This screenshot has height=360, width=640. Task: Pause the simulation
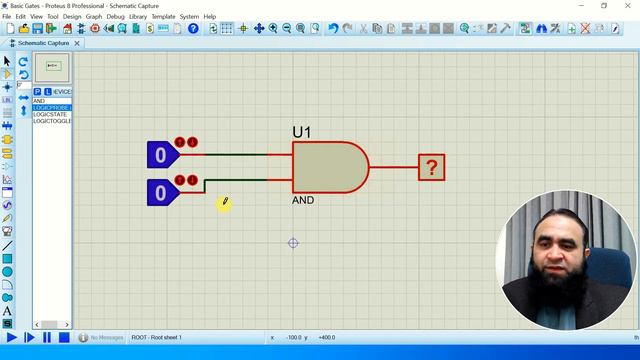[47, 338]
